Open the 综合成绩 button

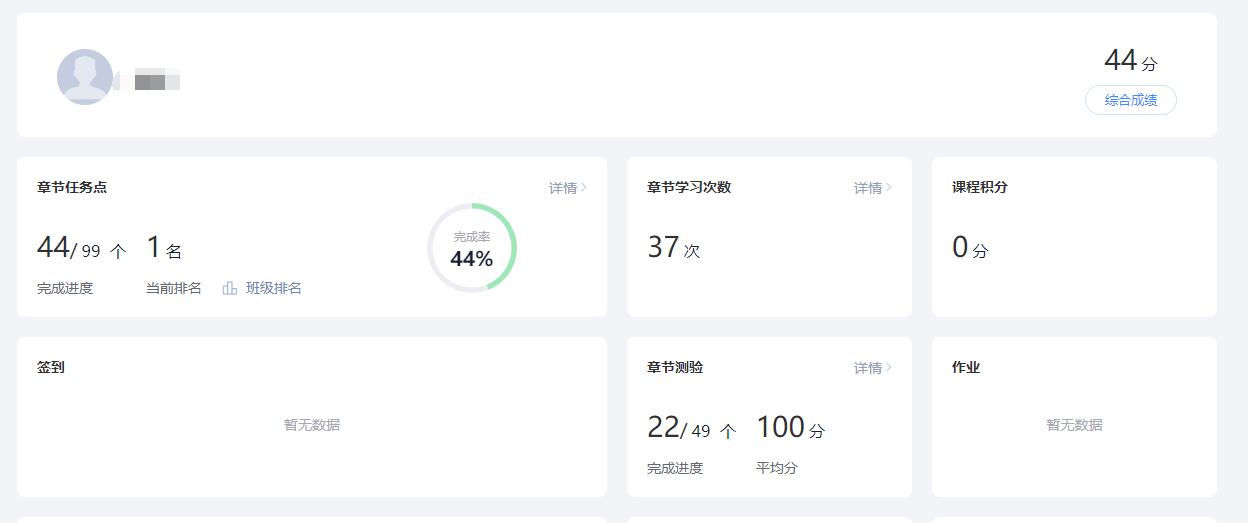click(1130, 100)
